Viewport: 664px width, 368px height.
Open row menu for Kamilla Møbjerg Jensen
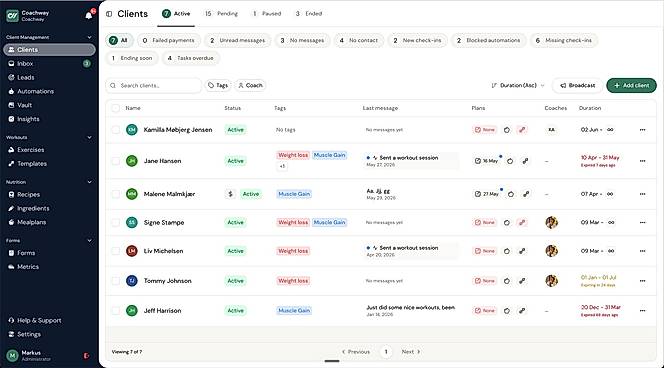(642, 130)
